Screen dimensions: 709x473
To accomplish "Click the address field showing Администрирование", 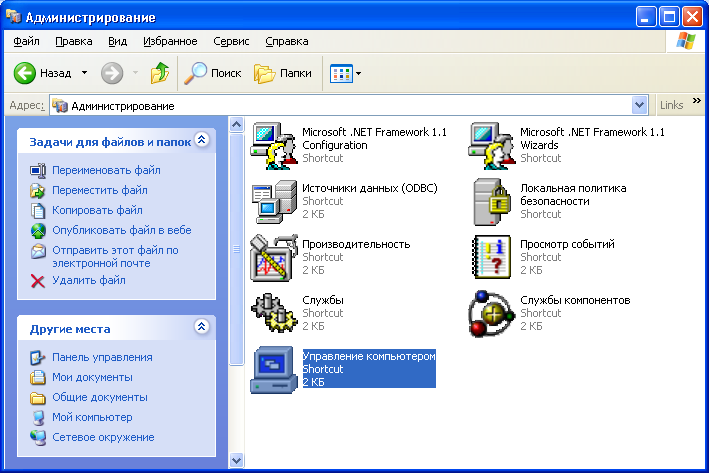I will tap(340, 106).
